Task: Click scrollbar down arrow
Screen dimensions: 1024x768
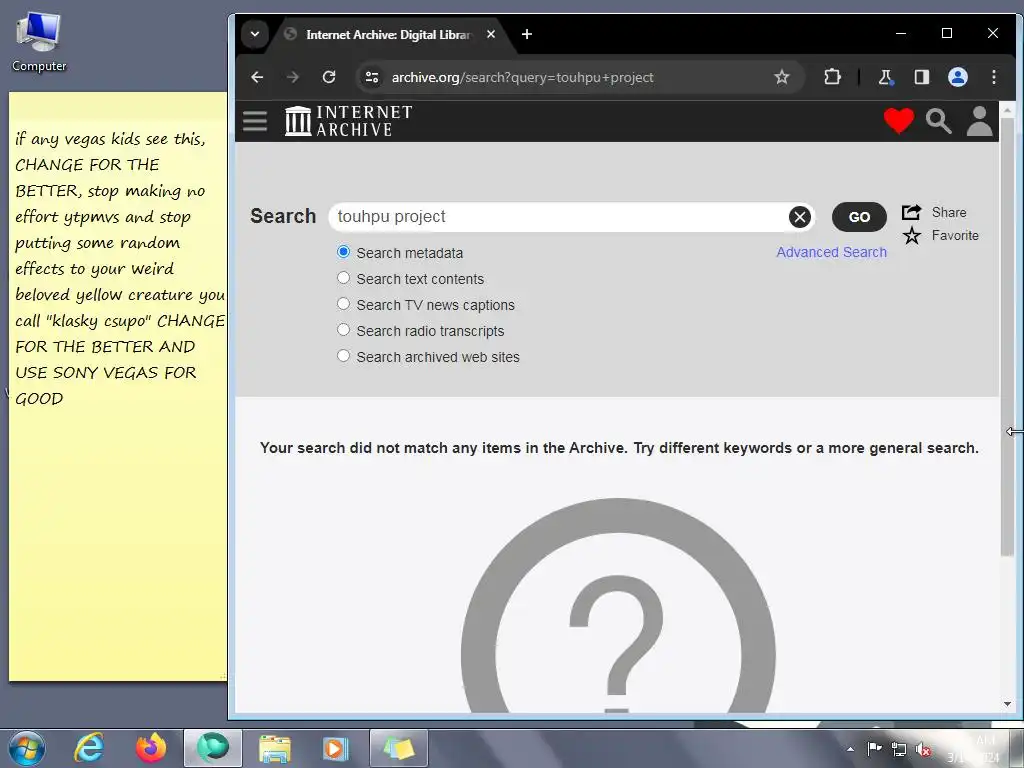Action: [x=1007, y=704]
